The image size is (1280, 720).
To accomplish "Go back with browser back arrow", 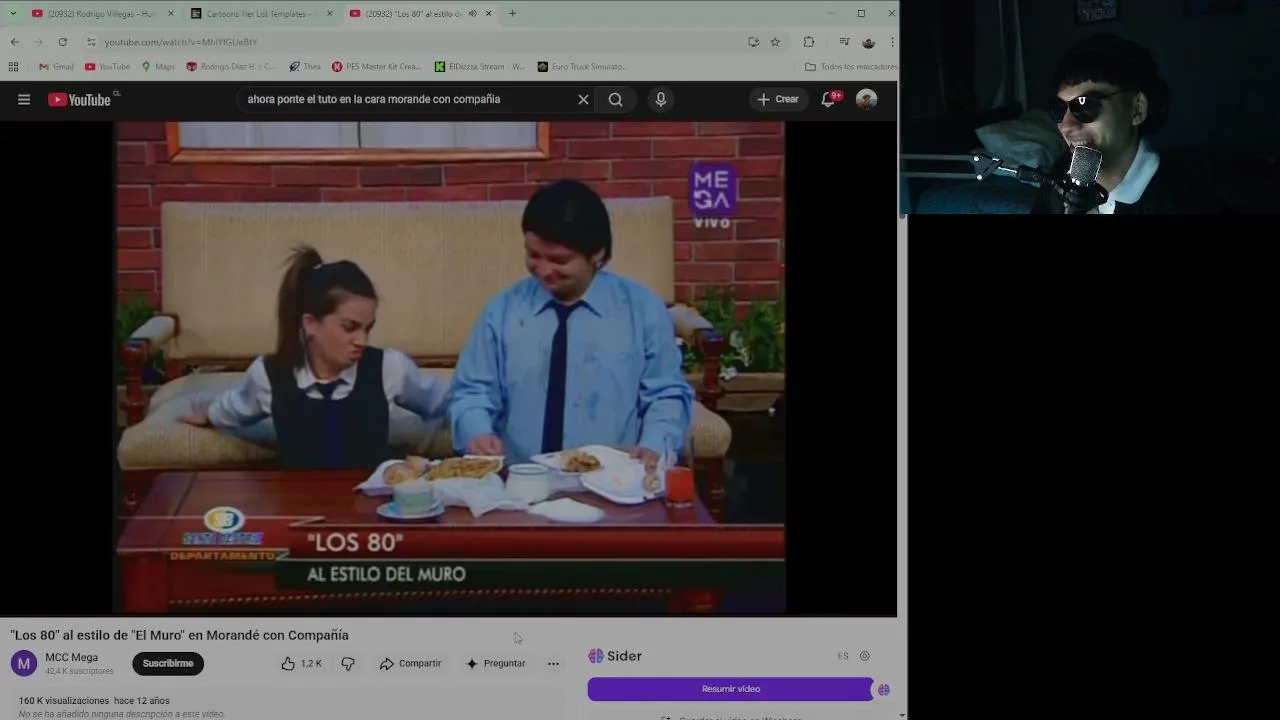I will coord(14,42).
